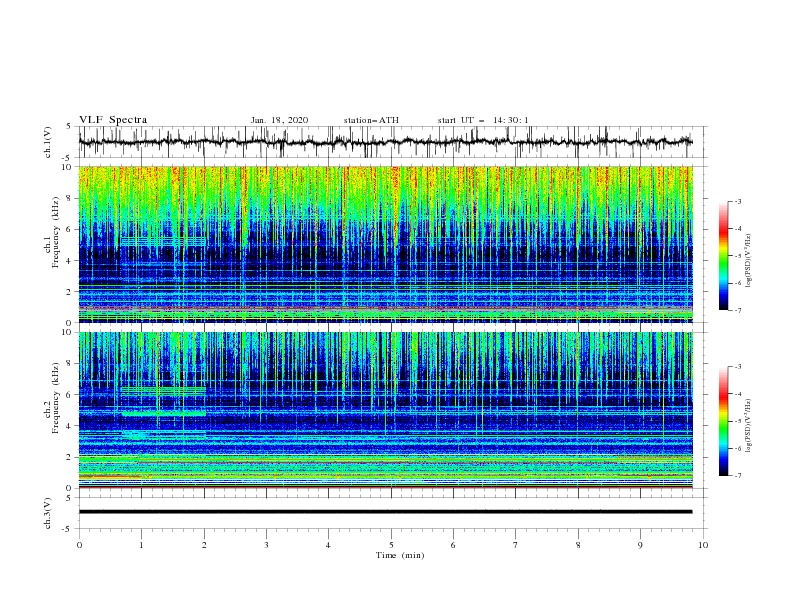Click time axis tick label "8"
This screenshot has height=612, width=792.
[578, 545]
